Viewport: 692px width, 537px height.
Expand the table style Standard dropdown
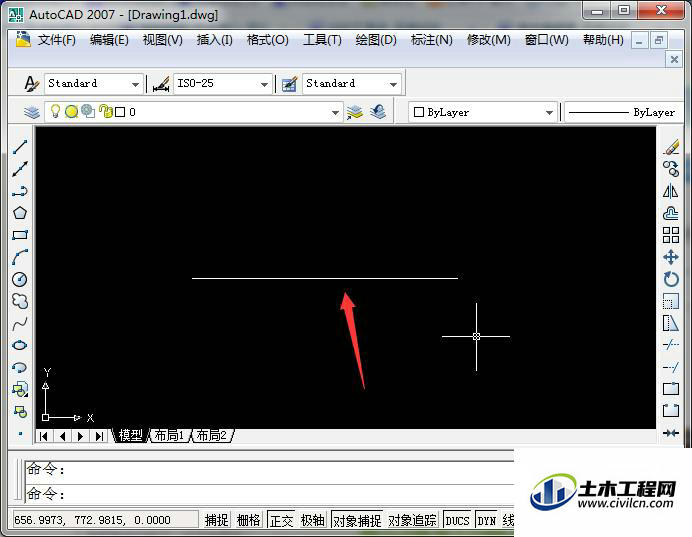393,84
